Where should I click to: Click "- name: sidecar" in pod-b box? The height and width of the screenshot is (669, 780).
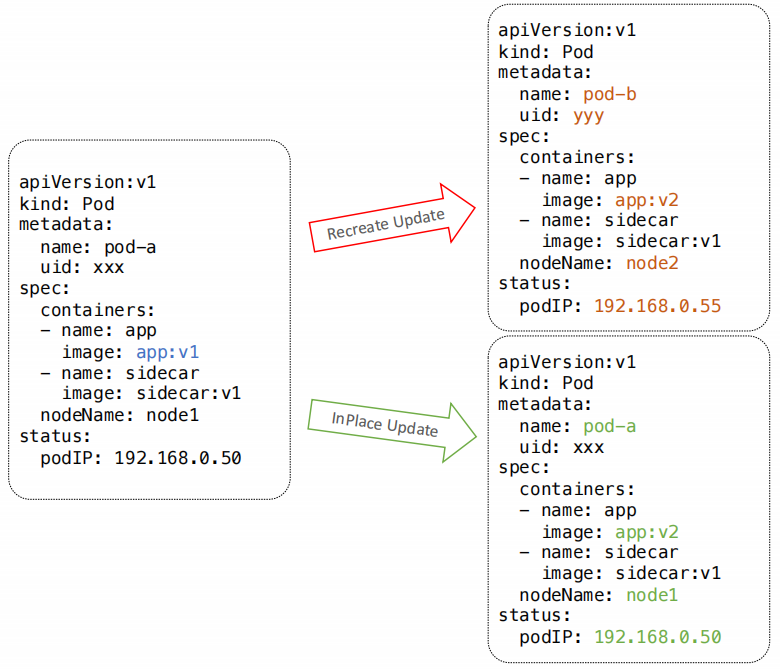(x=599, y=220)
